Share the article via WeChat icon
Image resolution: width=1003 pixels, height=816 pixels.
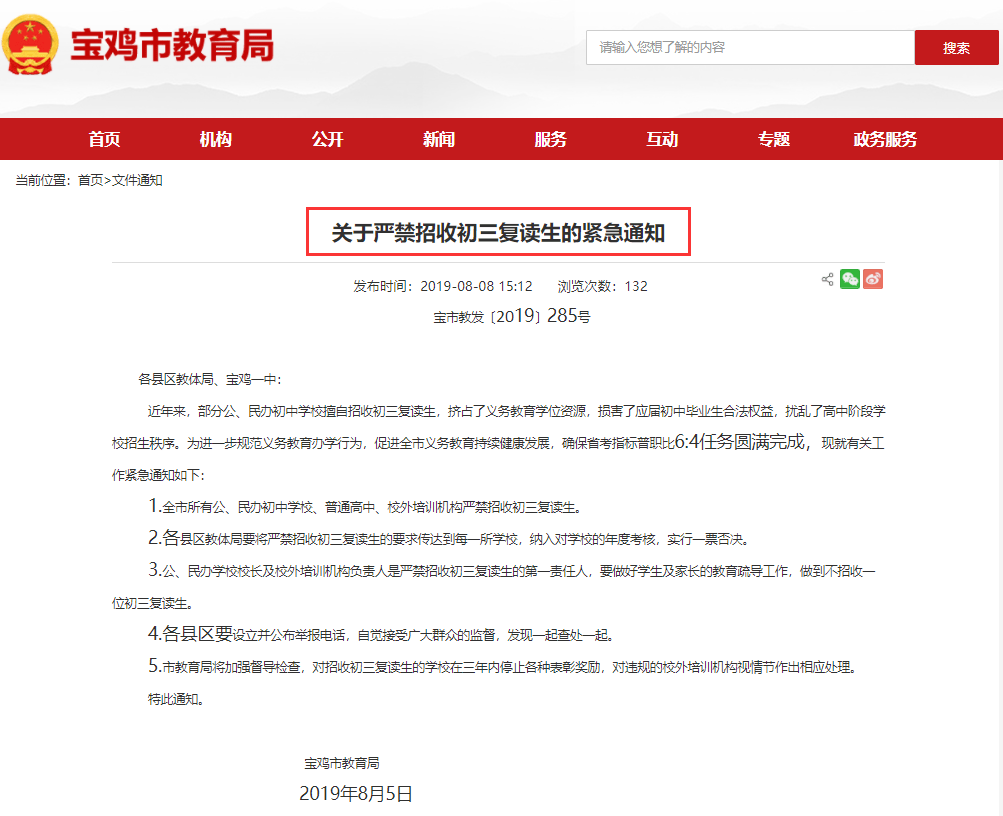[849, 279]
